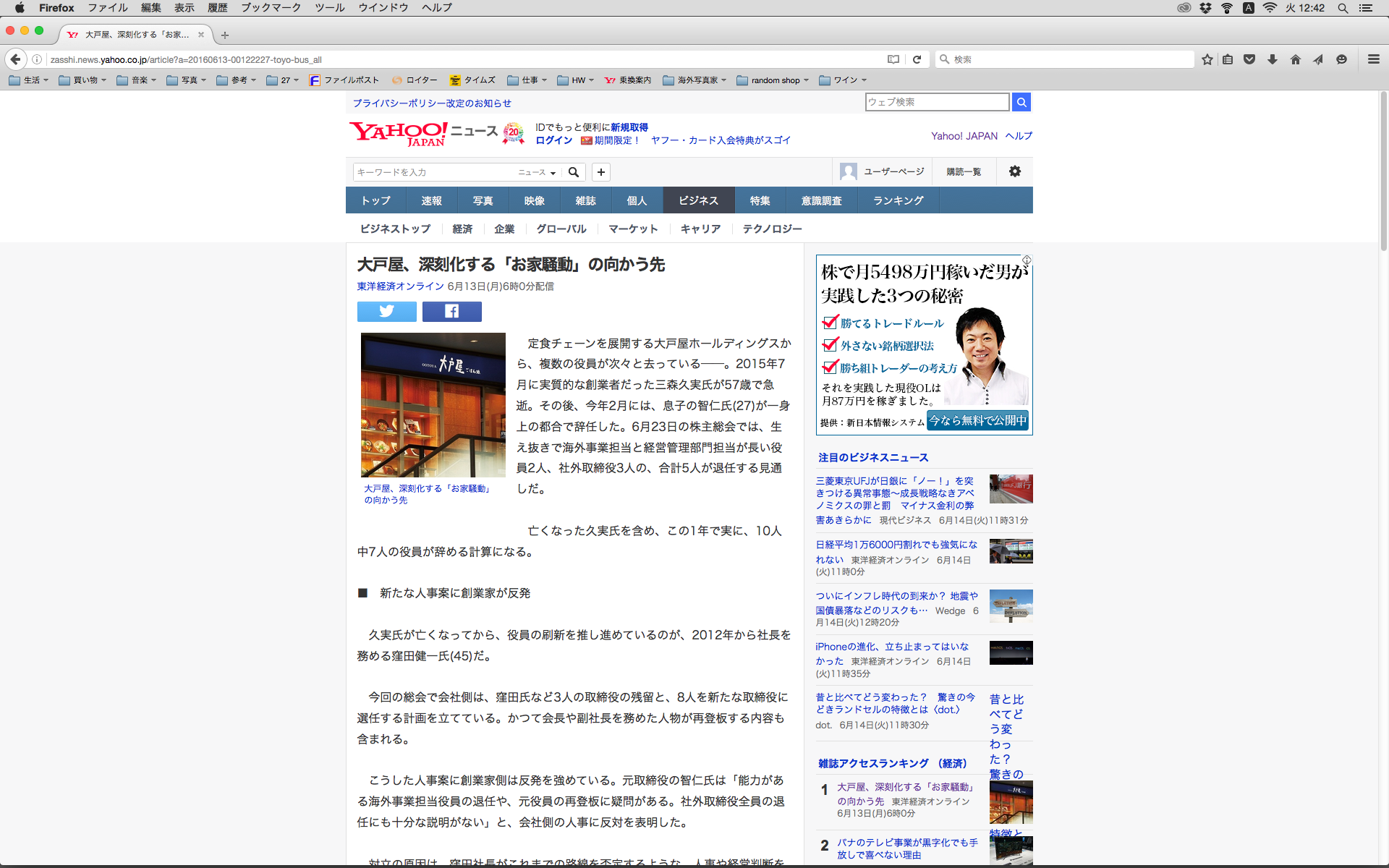
Task: Click the blue web search magnifier button
Action: click(1021, 102)
